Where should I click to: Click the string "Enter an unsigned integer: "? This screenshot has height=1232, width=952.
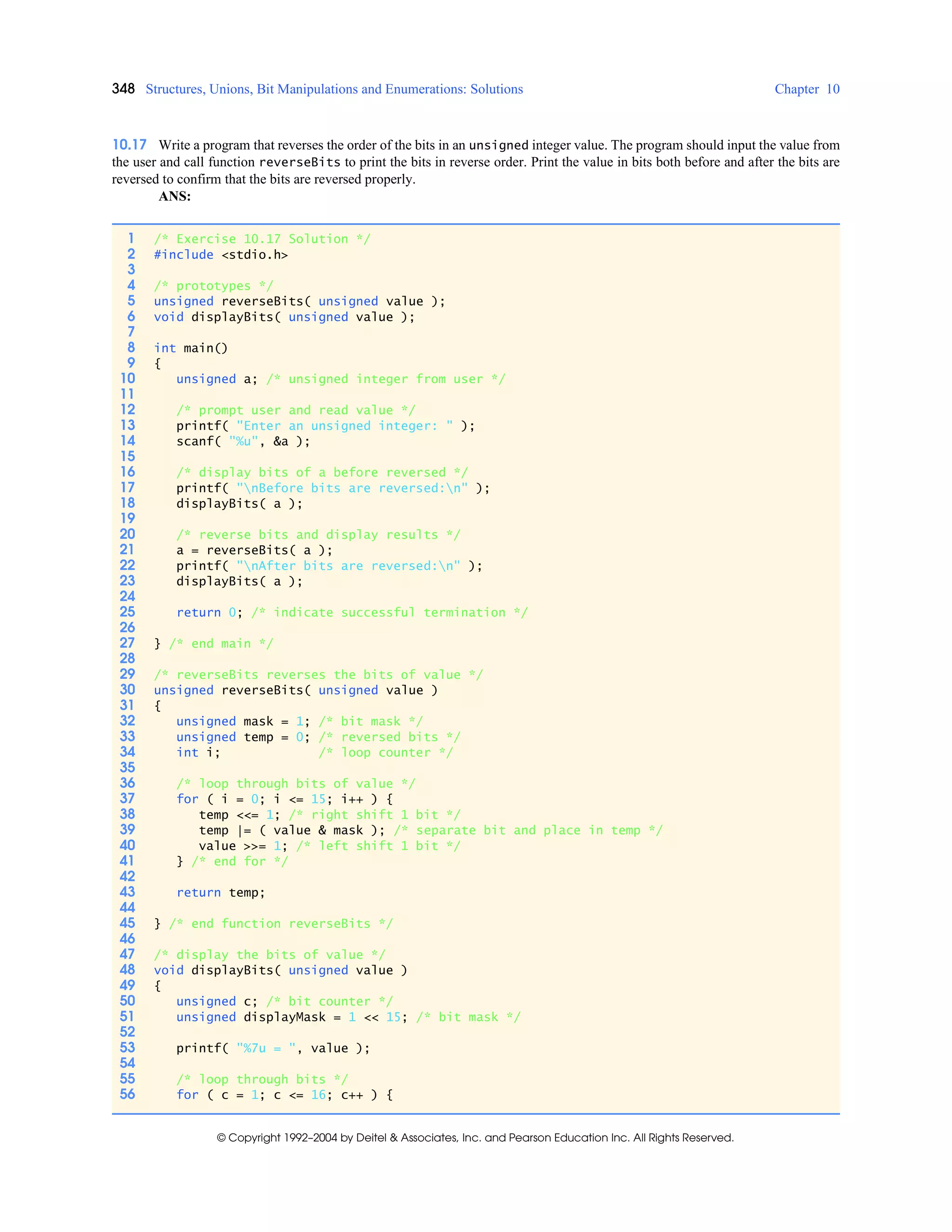click(344, 426)
